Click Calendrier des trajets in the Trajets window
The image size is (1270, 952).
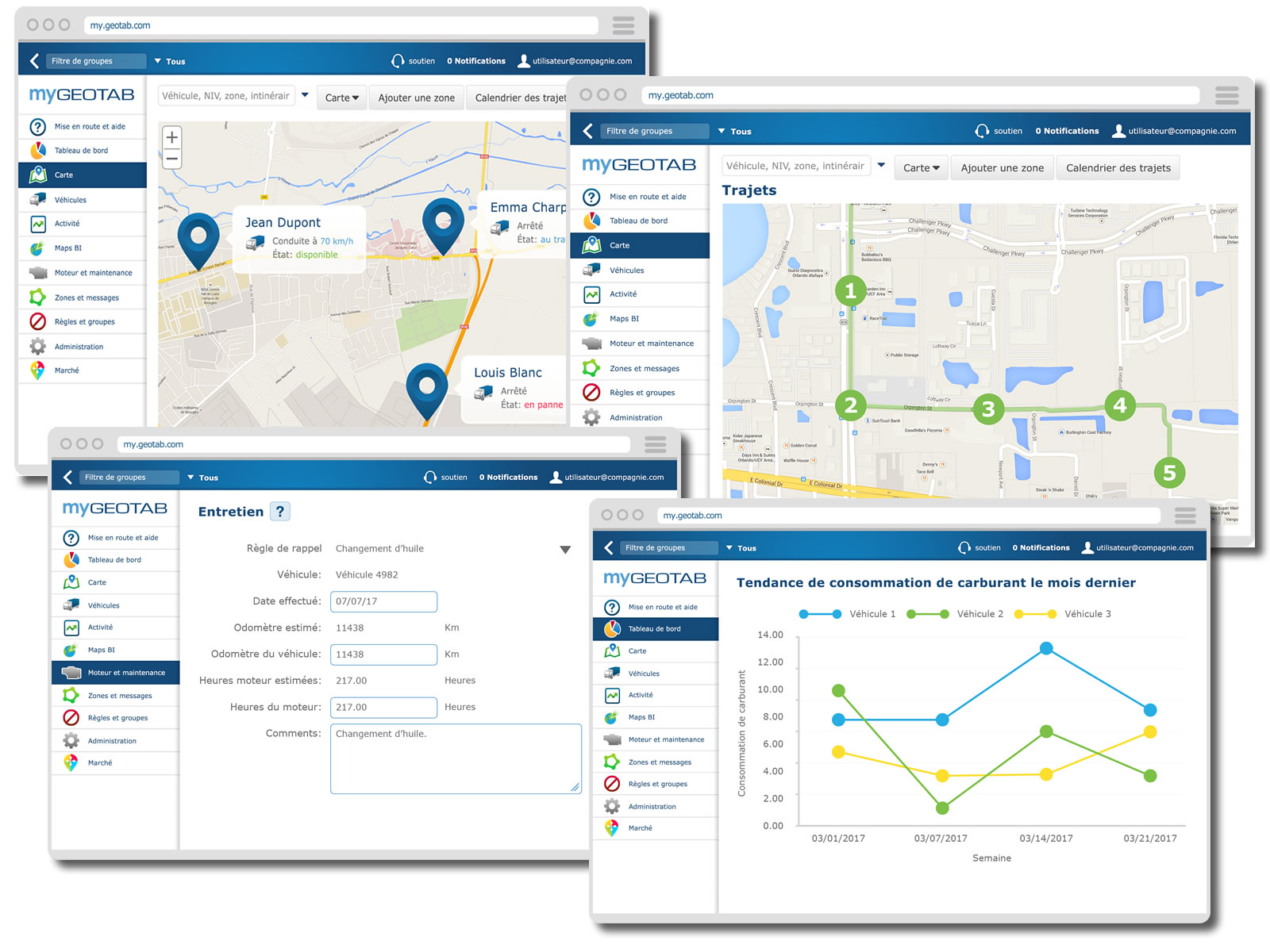pyautogui.click(x=1118, y=167)
